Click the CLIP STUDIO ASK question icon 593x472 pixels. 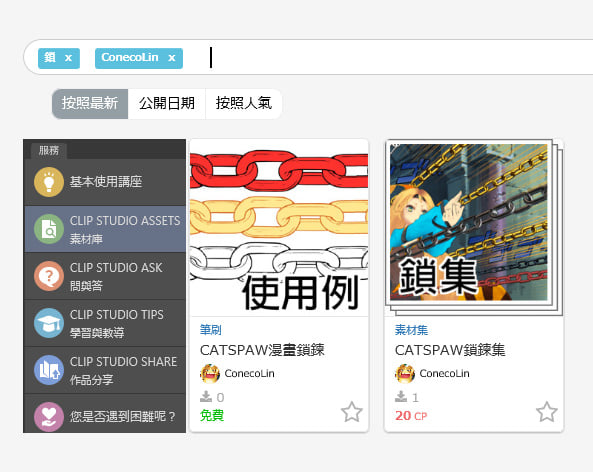49,276
